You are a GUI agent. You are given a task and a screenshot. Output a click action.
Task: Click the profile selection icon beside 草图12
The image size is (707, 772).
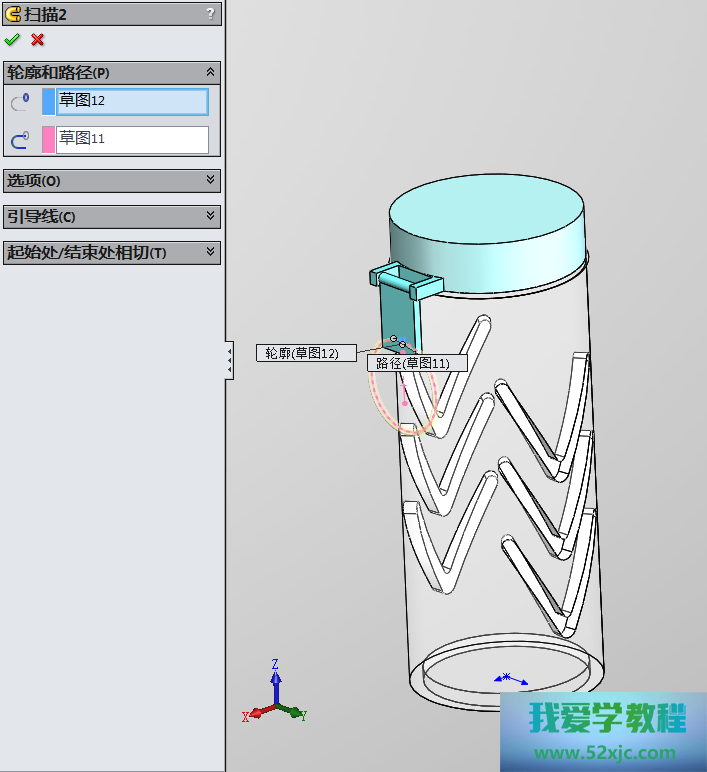click(20, 102)
